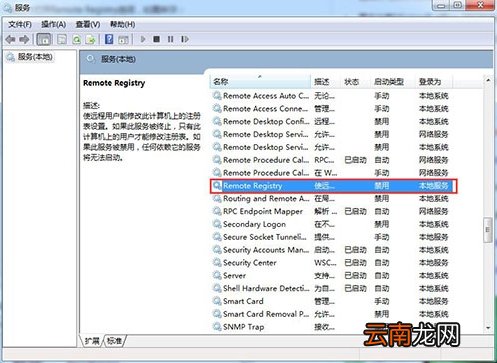Click the gear icon beside Server
Image resolution: width=497 pixels, height=363 pixels.
pyautogui.click(x=217, y=276)
